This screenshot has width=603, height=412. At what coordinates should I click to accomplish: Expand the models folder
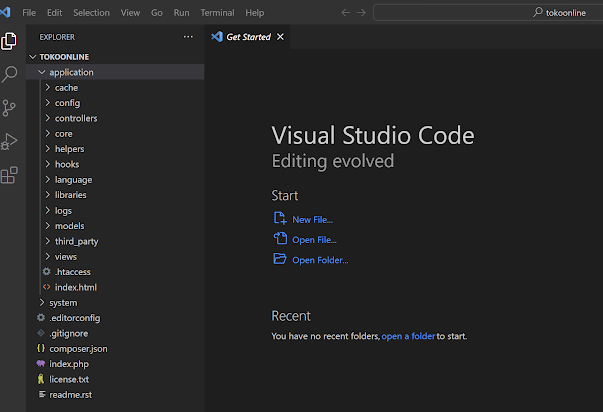(48, 226)
